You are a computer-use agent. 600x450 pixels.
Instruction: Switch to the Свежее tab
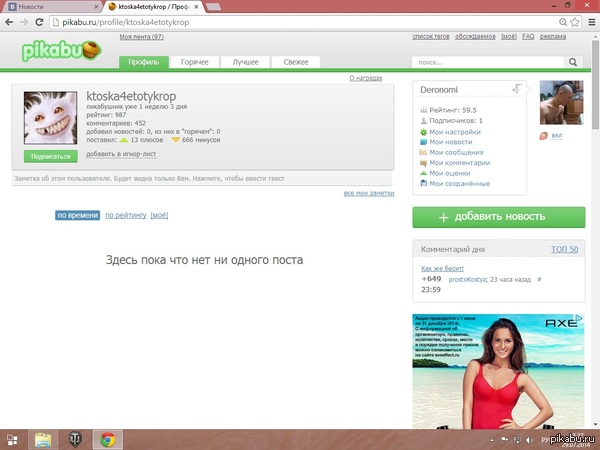click(x=295, y=62)
